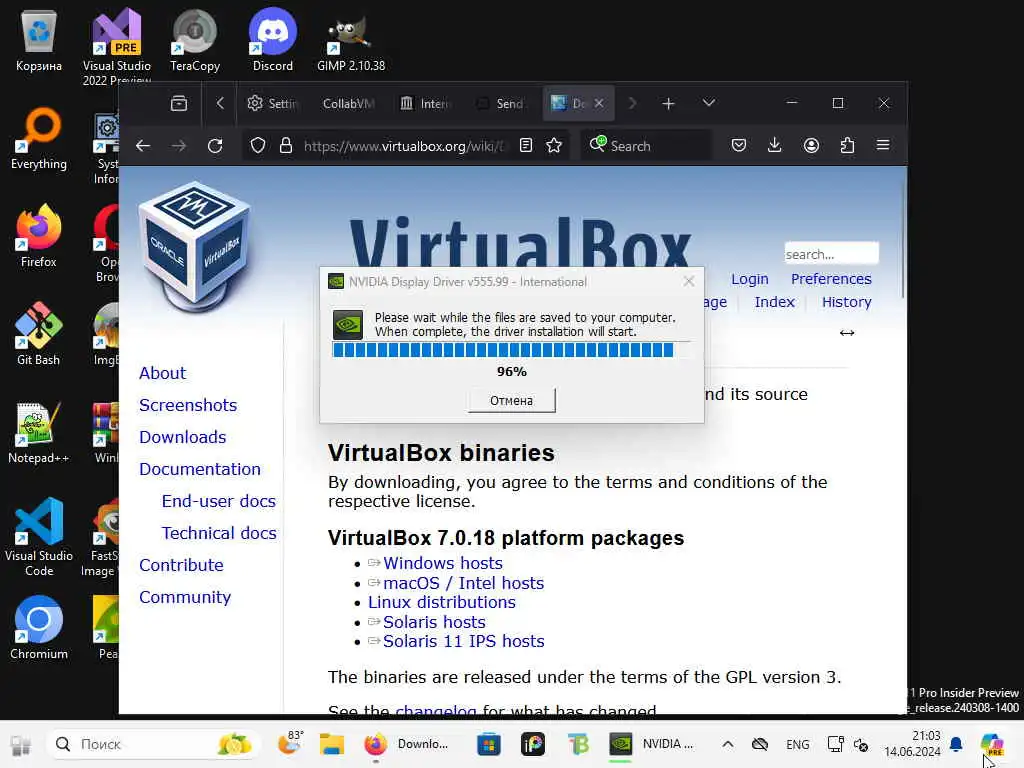1024x768 pixels.
Task: Open the Linux distributions link
Action: coord(441,602)
